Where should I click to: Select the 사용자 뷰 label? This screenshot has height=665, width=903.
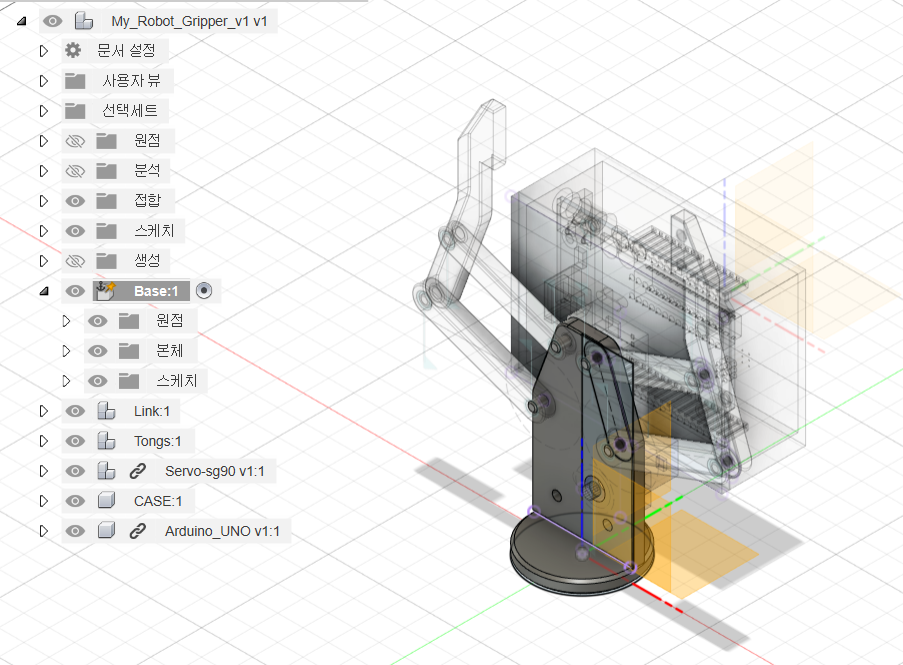tap(131, 81)
